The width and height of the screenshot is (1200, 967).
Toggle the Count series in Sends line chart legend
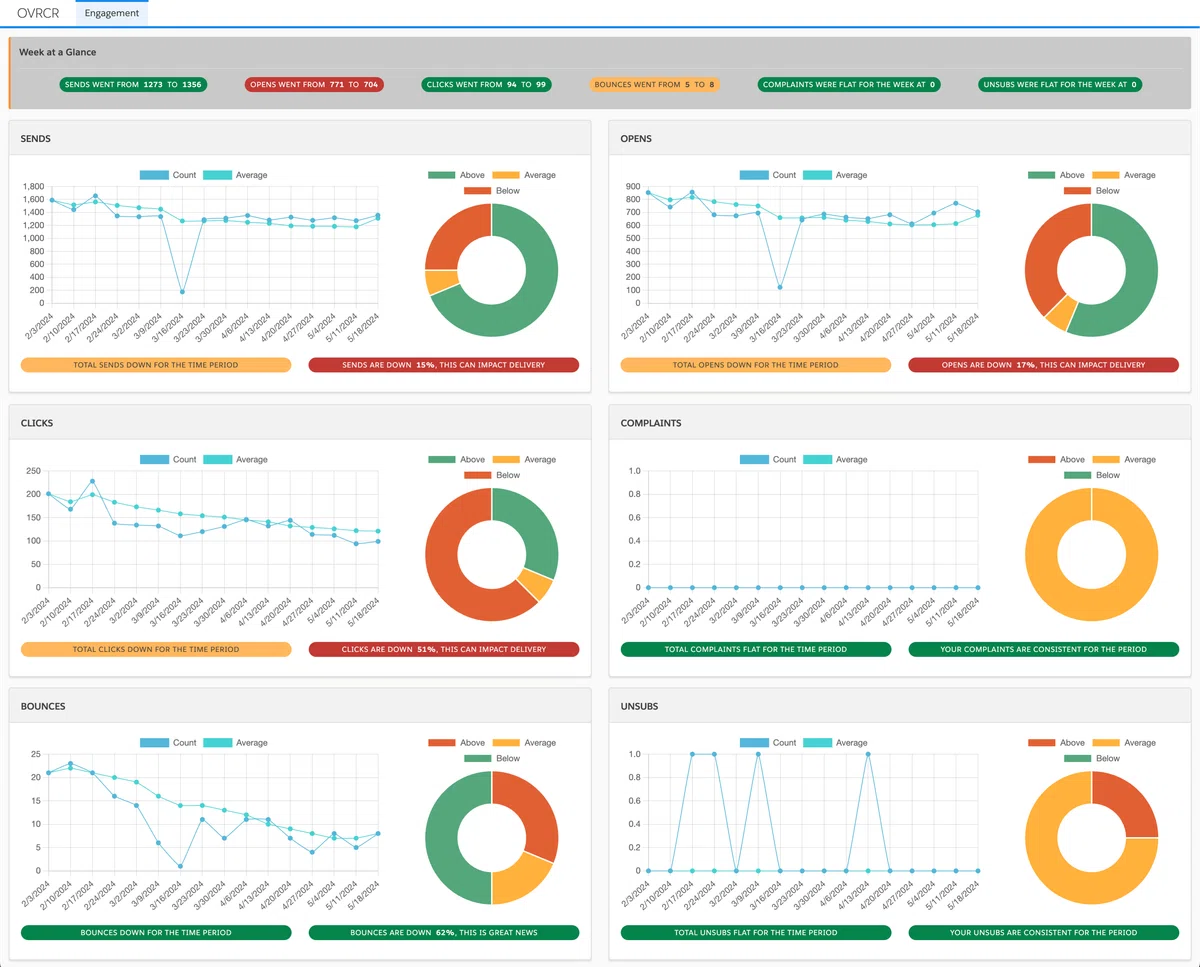[168, 175]
